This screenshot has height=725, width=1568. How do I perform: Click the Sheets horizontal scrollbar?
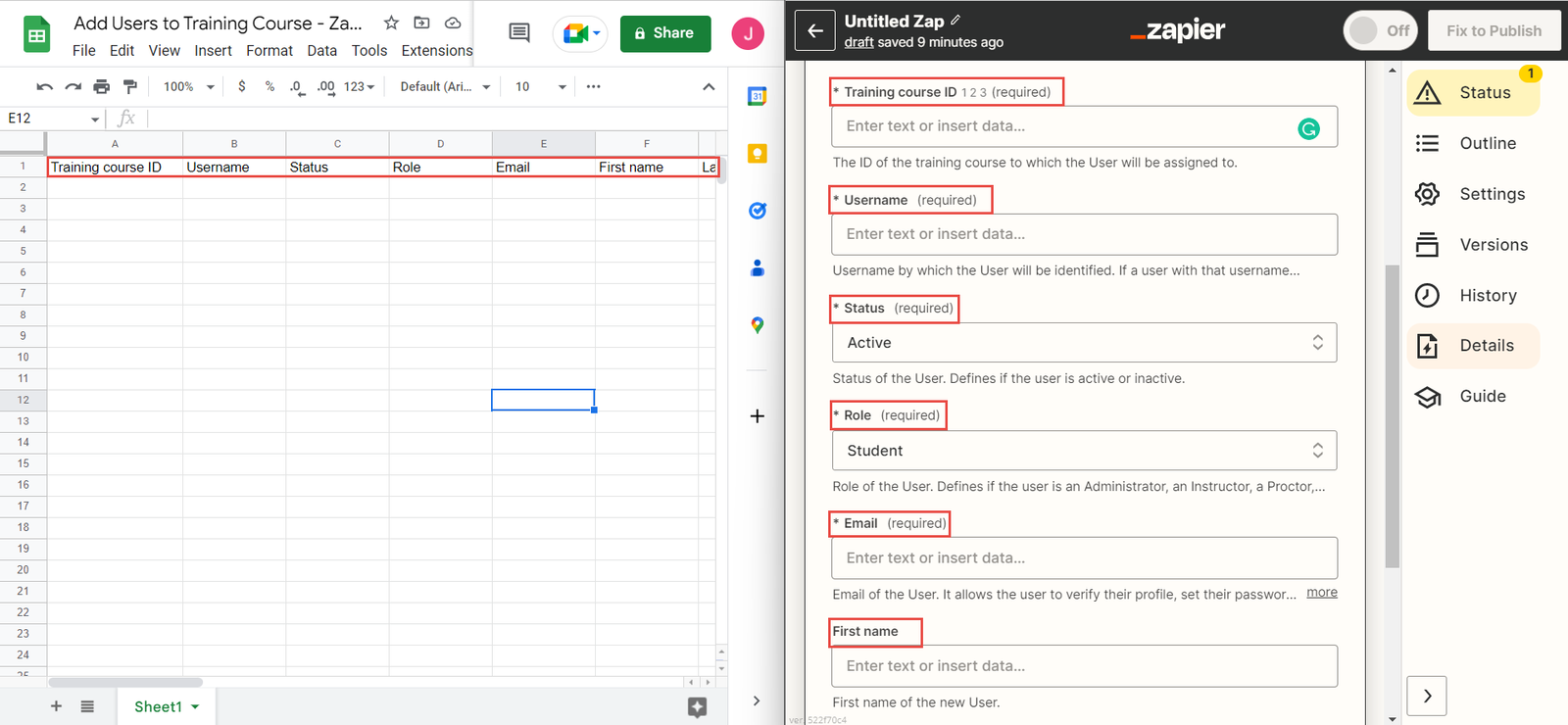click(x=125, y=682)
